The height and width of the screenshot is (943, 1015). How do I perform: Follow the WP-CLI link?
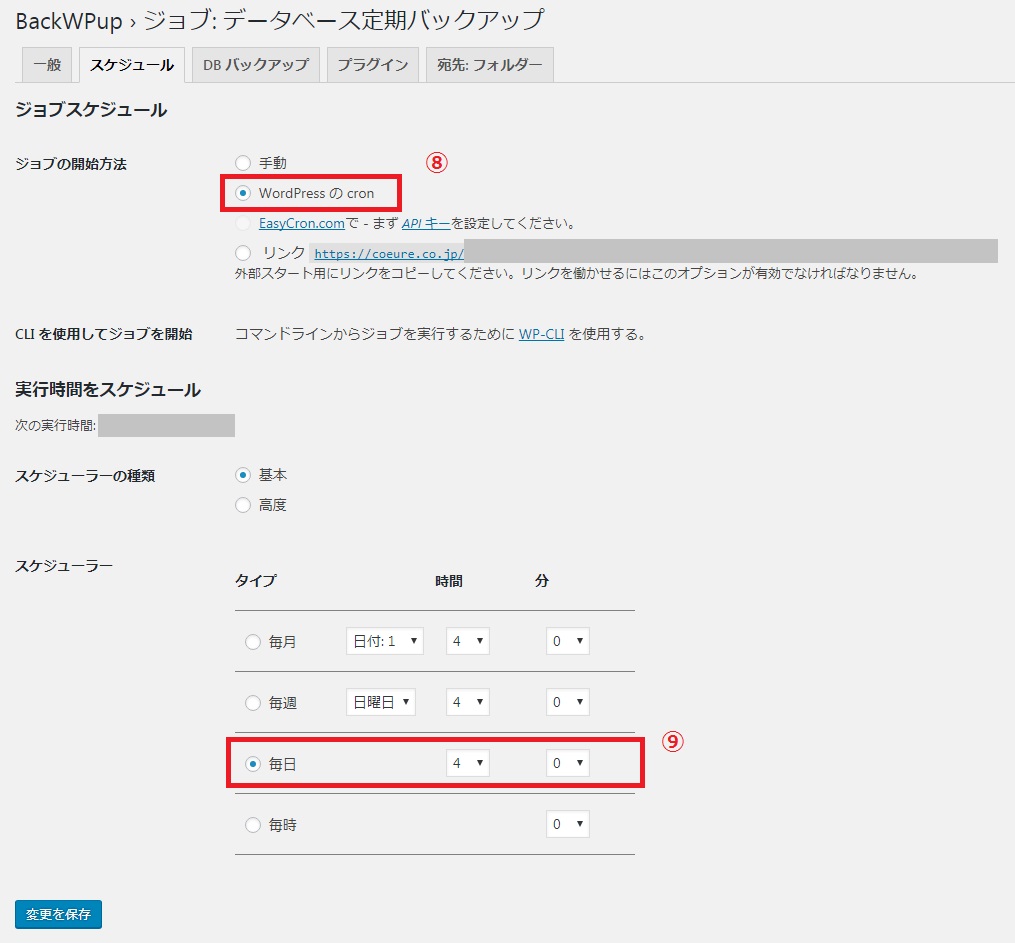(x=541, y=334)
